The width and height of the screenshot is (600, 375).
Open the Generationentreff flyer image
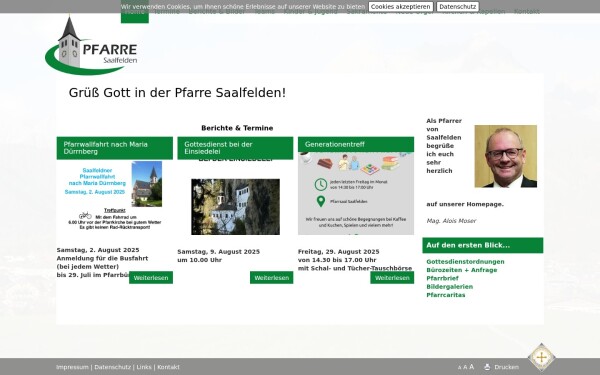[356, 193]
